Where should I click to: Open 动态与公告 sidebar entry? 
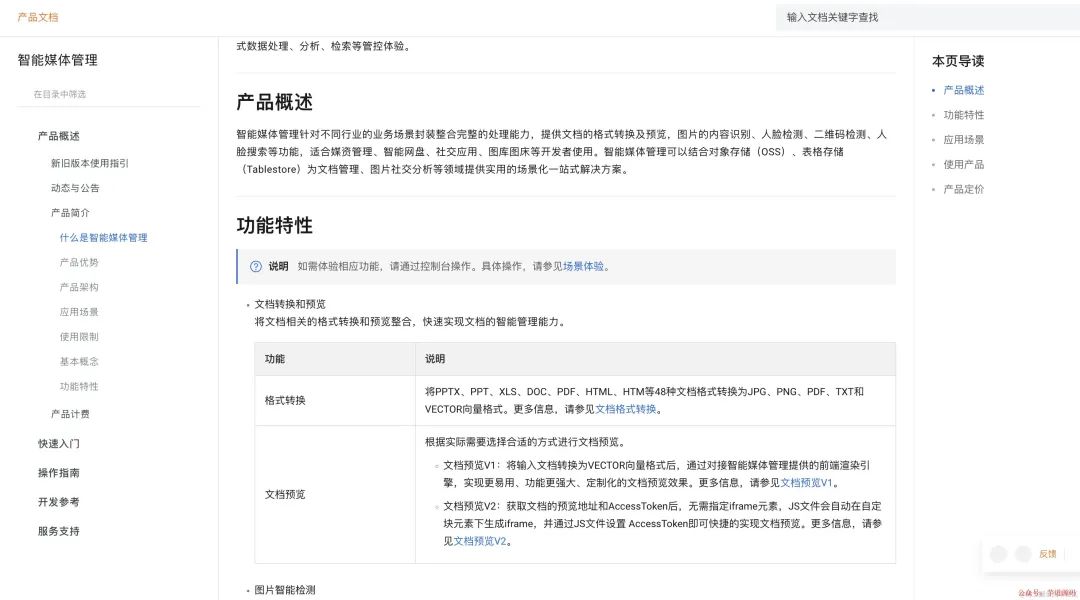point(75,188)
